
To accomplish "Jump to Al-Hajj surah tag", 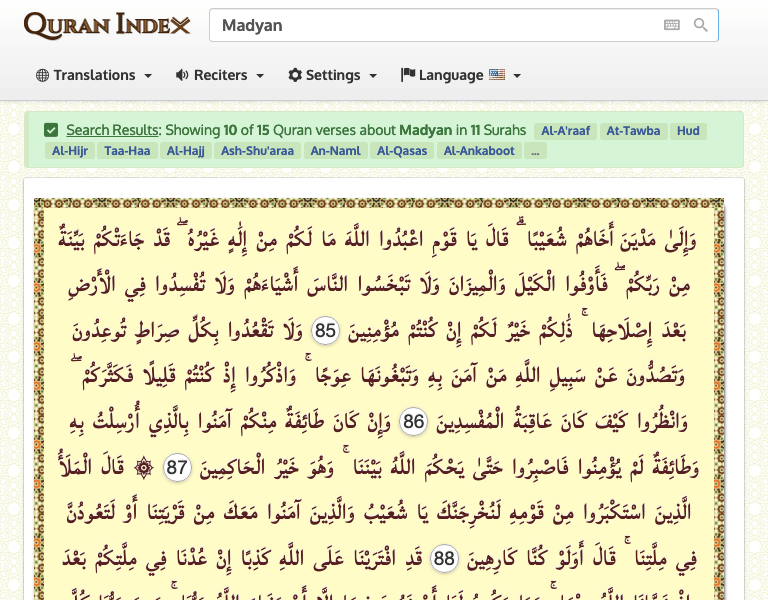I will (186, 151).
